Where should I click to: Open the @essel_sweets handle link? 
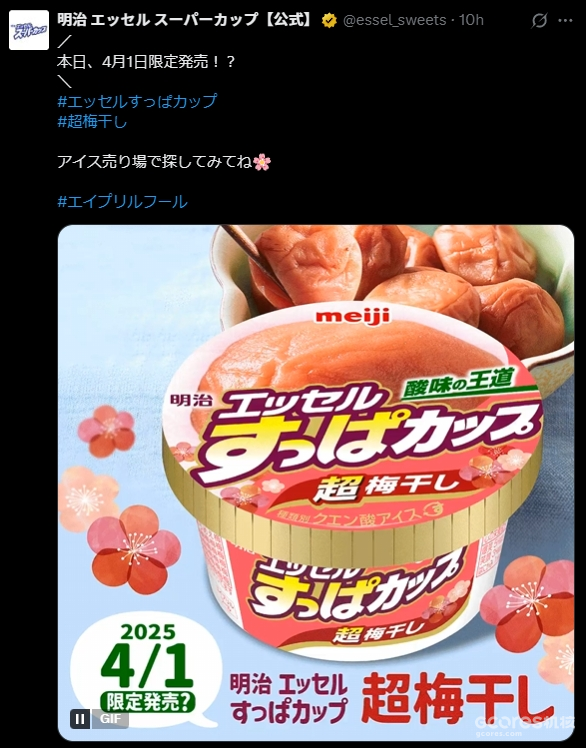(x=394, y=20)
